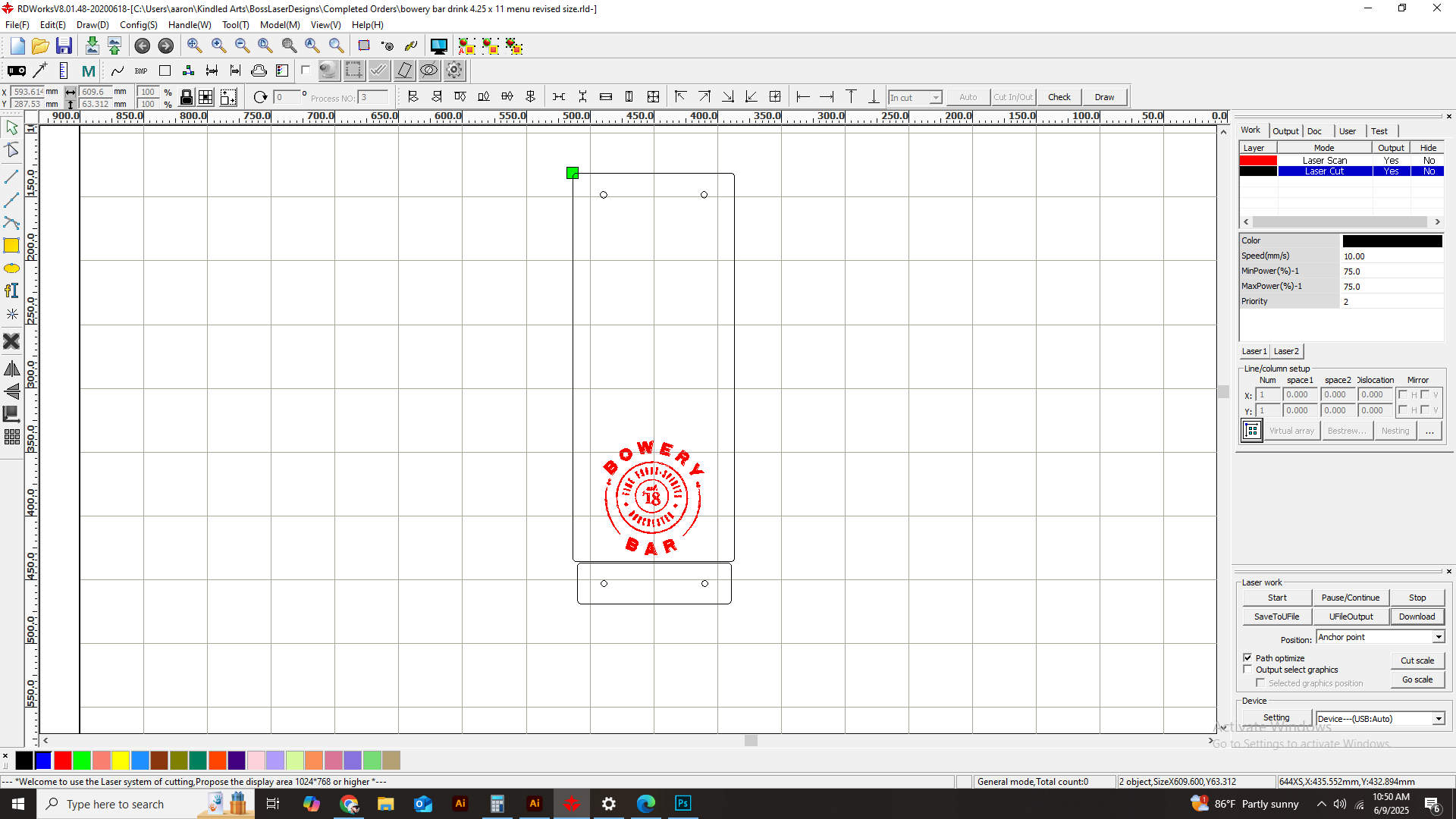
Task: Click the Zoom in magnifier icon
Action: (218, 46)
